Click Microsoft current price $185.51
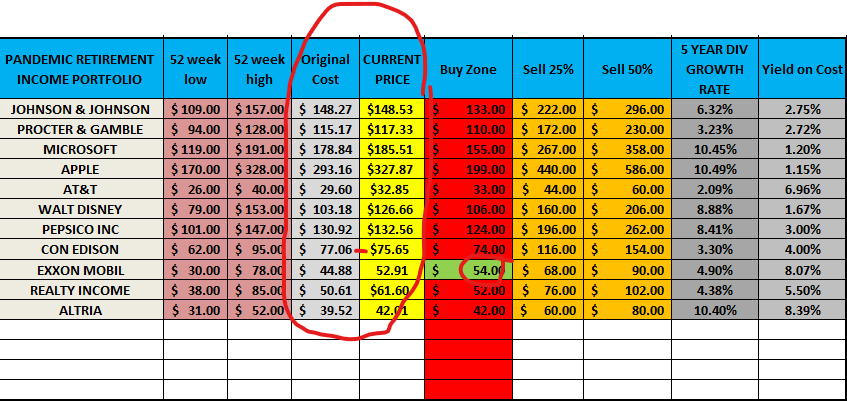The height and width of the screenshot is (401, 847). coord(392,150)
